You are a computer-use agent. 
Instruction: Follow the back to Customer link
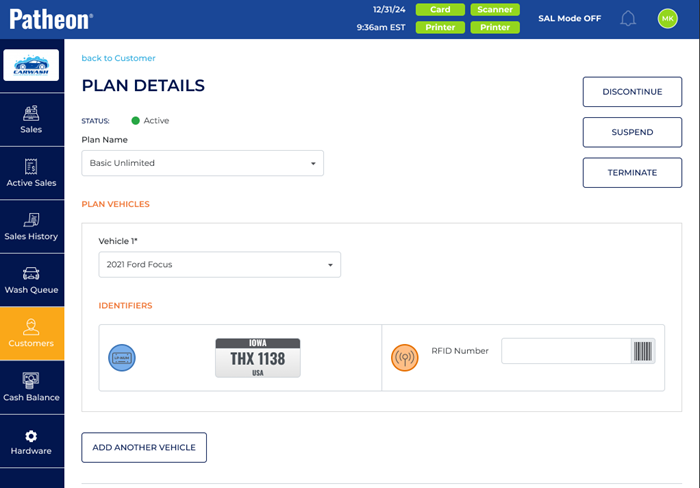pyautogui.click(x=118, y=58)
